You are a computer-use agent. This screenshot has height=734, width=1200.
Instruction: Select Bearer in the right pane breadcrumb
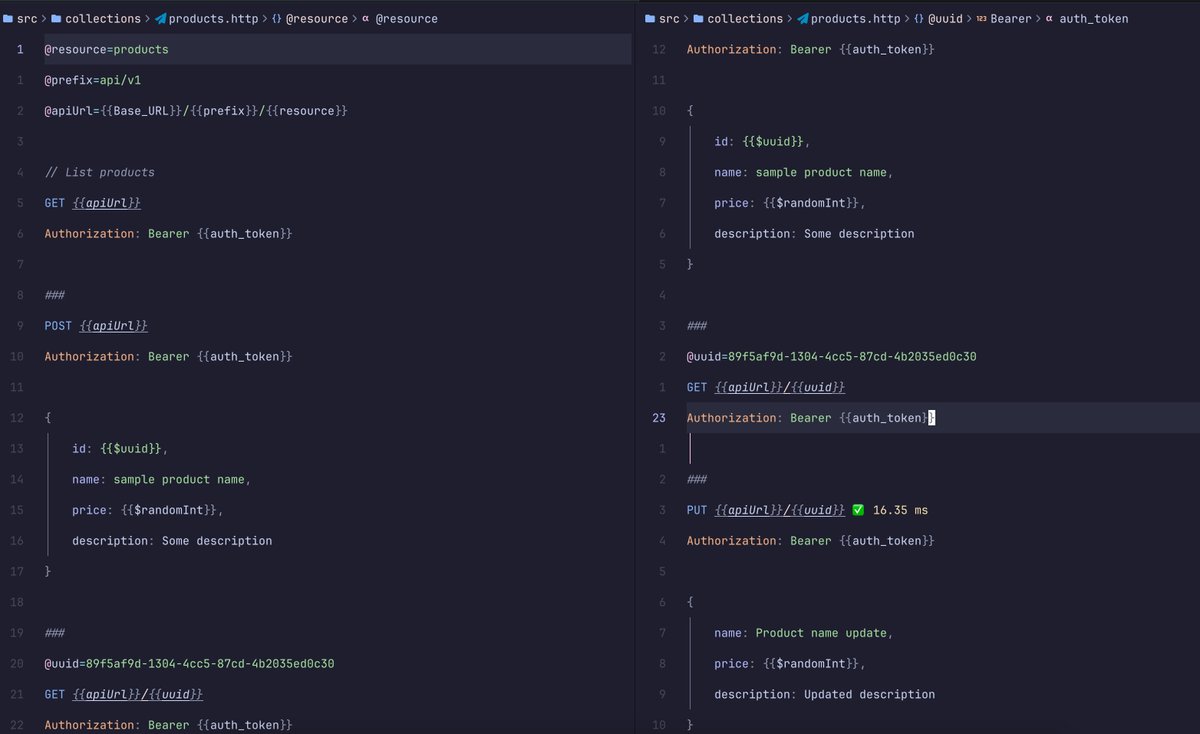[x=1011, y=18]
